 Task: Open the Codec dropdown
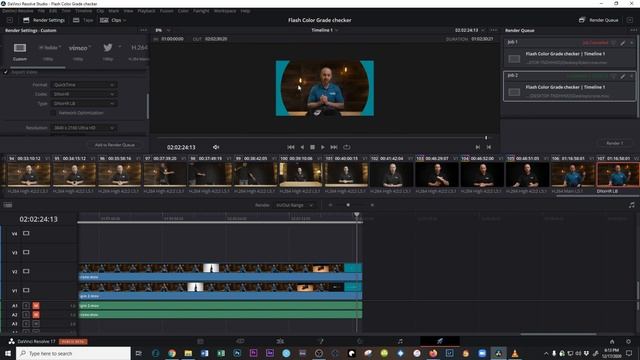pyautogui.click(x=83, y=94)
